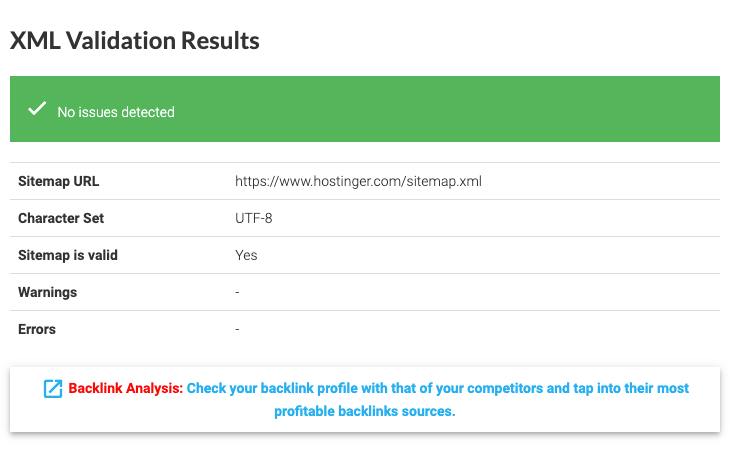The height and width of the screenshot is (449, 731).
Task: Click 'tap into their most' link text
Action: 627,388
